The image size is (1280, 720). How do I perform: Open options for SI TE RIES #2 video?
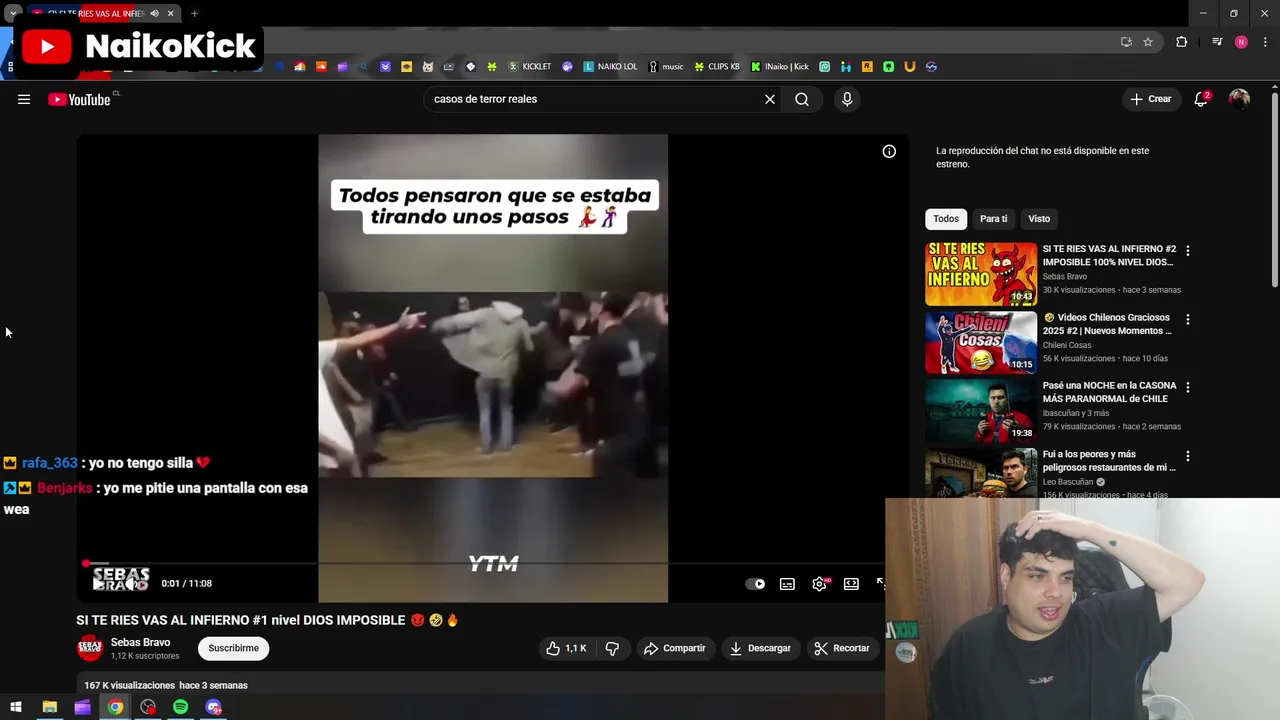[1188, 251]
